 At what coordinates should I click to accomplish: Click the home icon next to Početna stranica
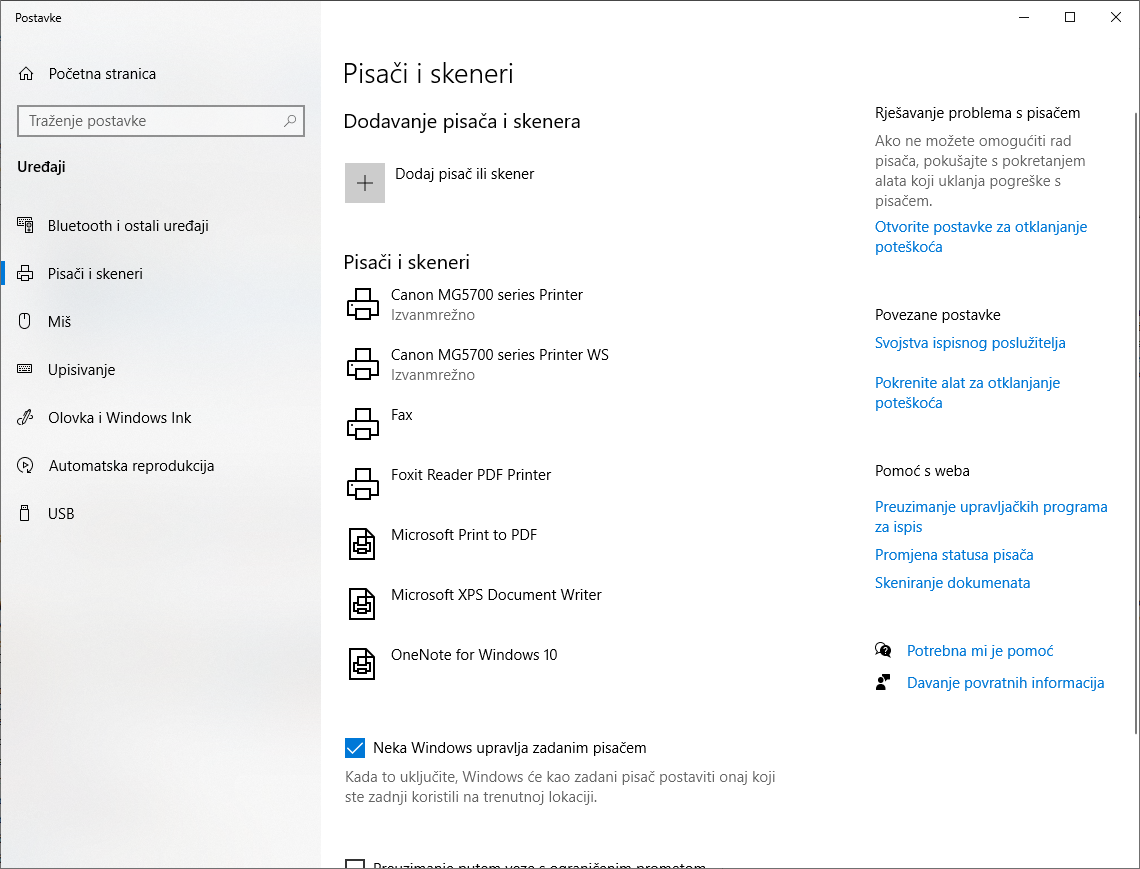[x=27, y=74]
